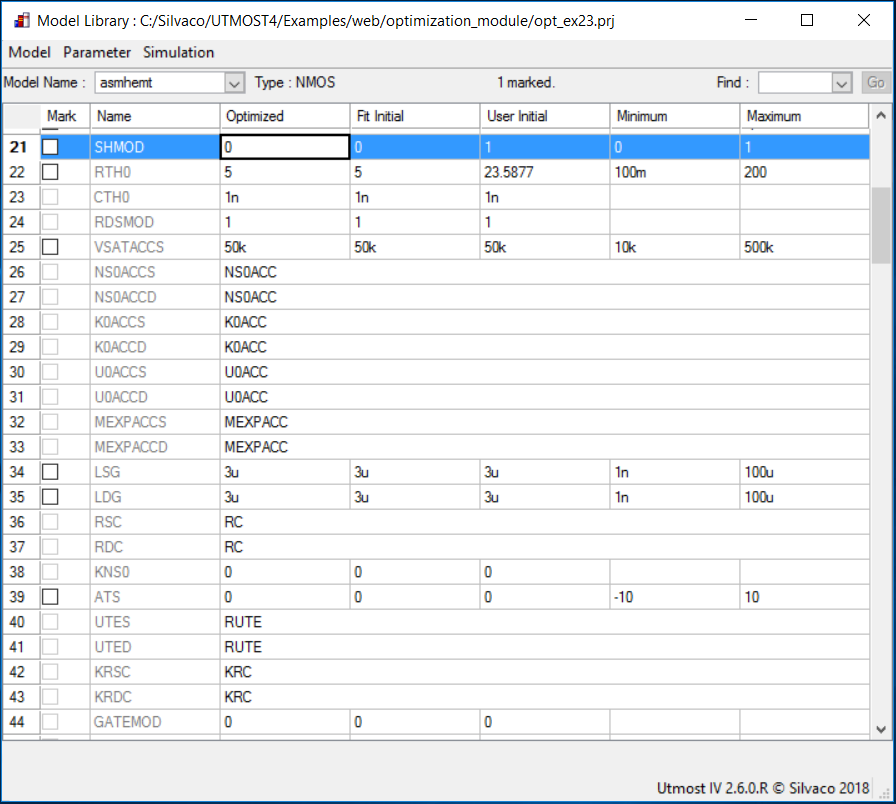Viewport: 896px width, 804px height.
Task: Click the Fit Initial column header
Action: (x=415, y=116)
